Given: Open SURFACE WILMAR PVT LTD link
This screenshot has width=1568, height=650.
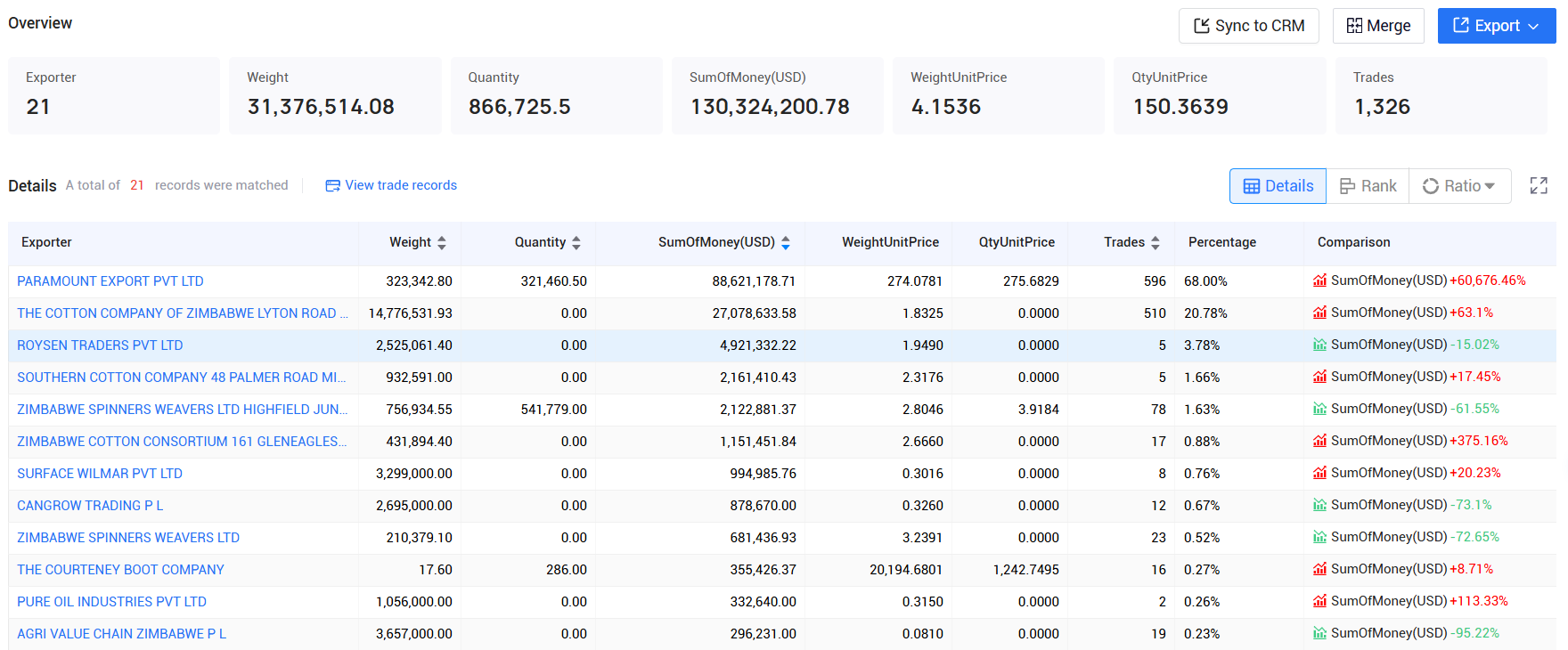Looking at the screenshot, I should click(x=100, y=474).
